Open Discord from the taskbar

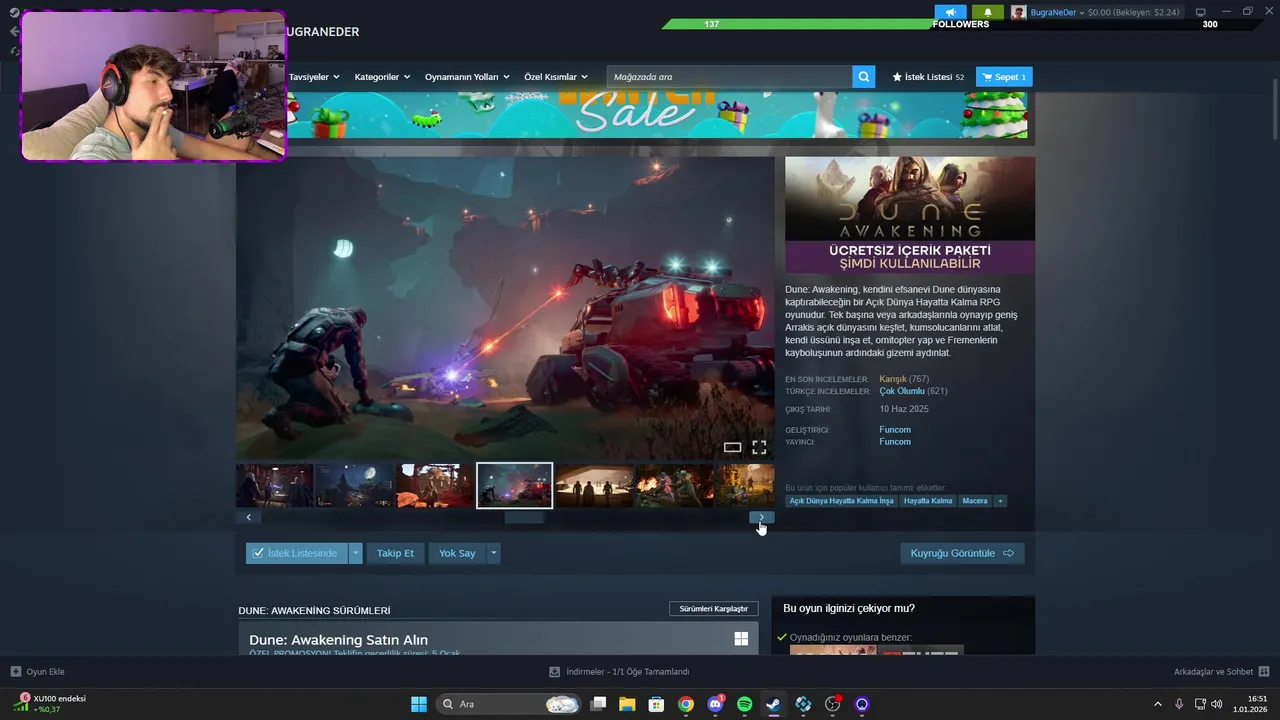pos(715,704)
